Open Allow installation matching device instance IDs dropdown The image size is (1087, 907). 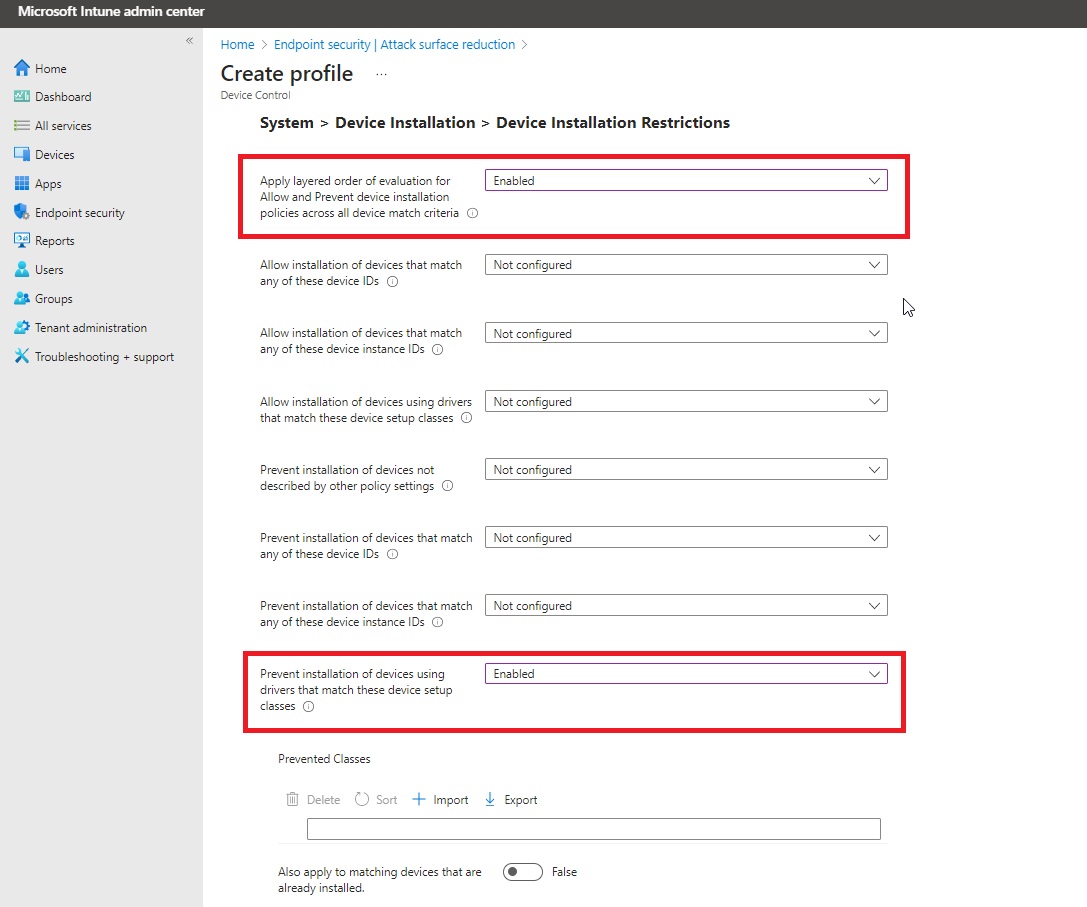pyautogui.click(x=686, y=334)
